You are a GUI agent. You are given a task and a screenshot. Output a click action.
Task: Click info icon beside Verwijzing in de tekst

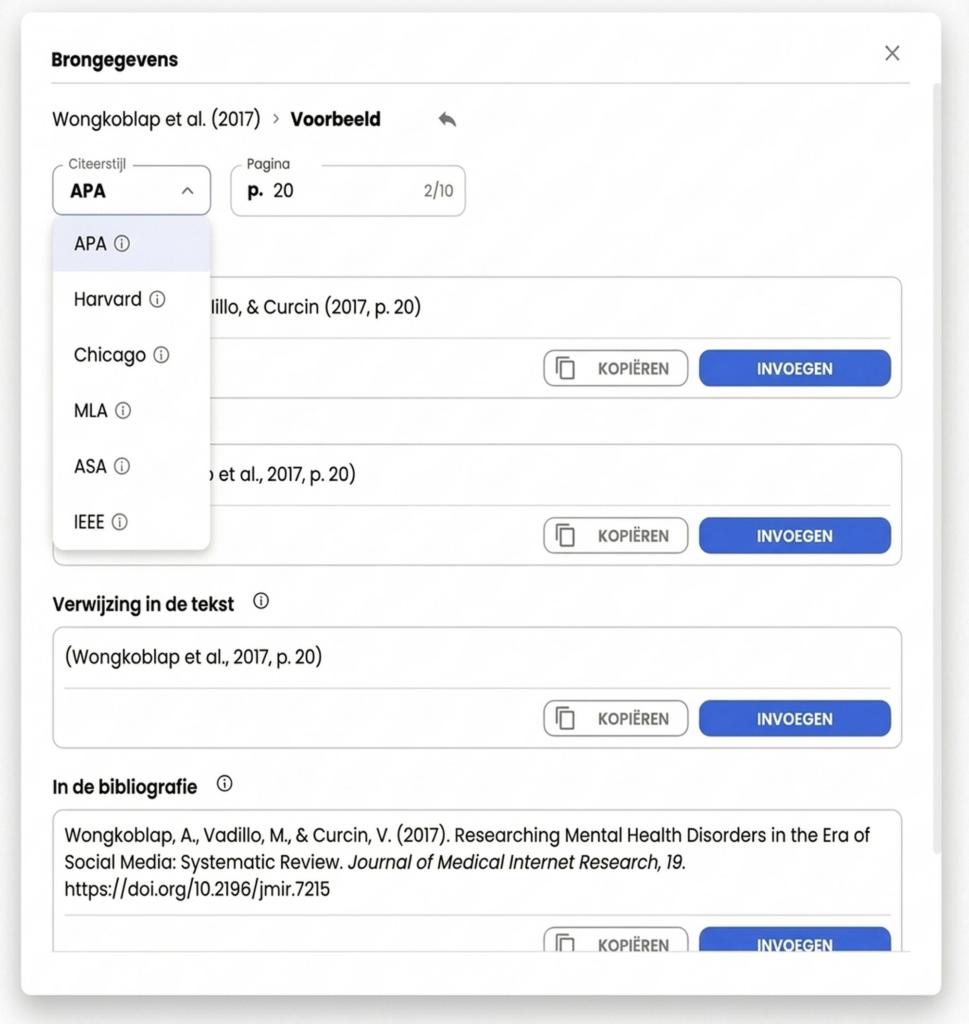[261, 601]
